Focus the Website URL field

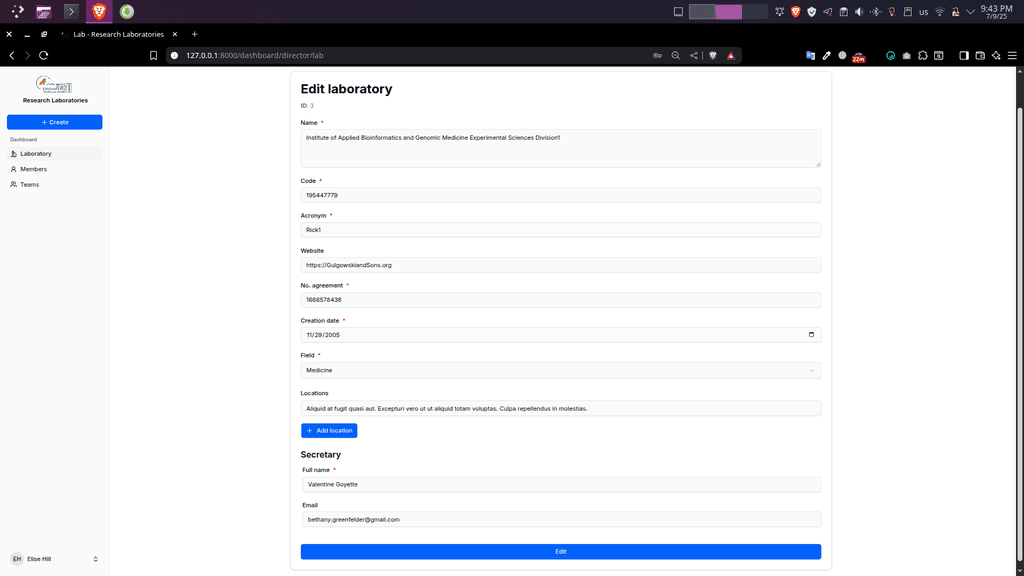click(x=560, y=265)
